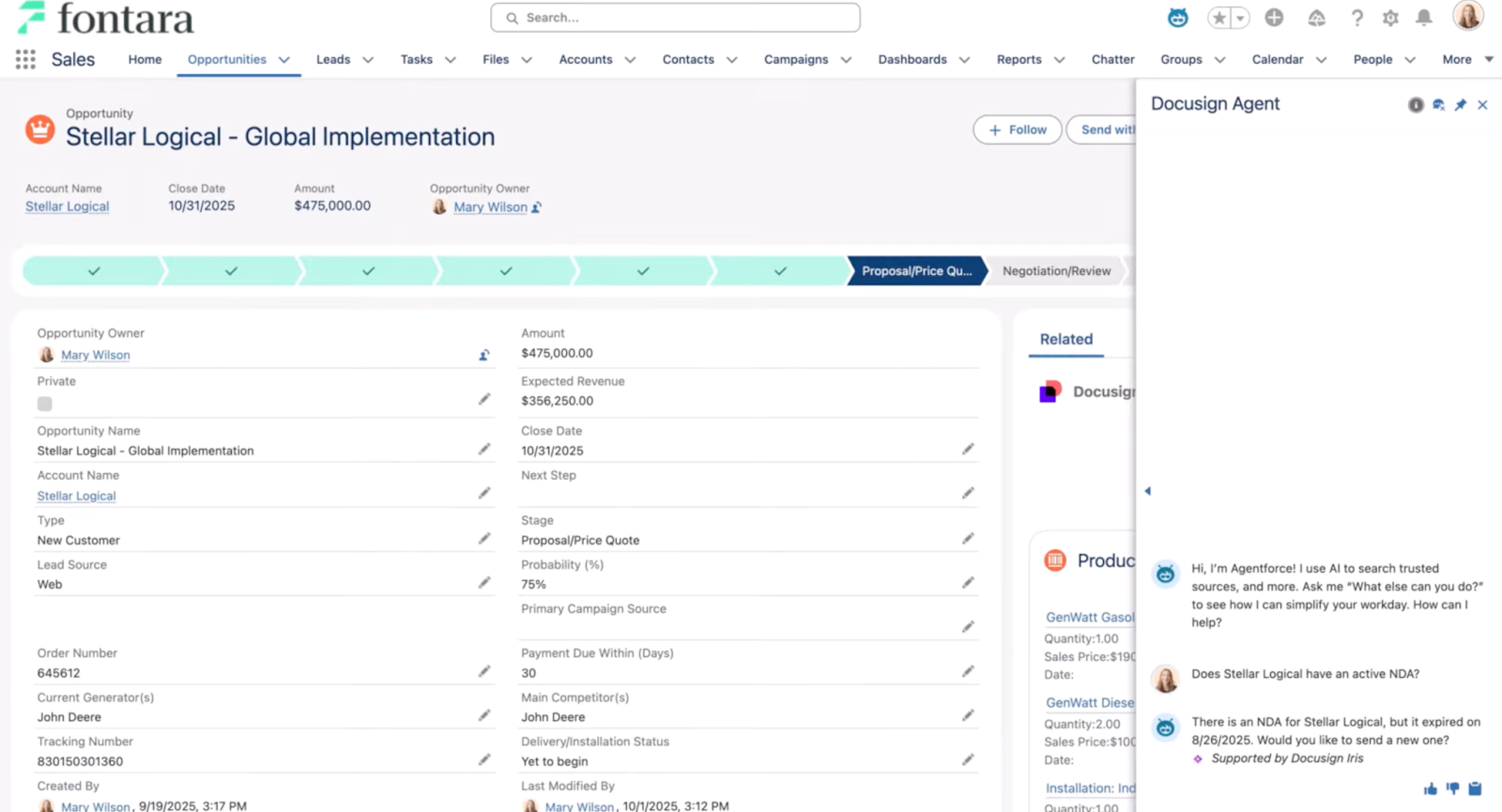
Task: Open the App Launcher grid icon
Action: 25,59
